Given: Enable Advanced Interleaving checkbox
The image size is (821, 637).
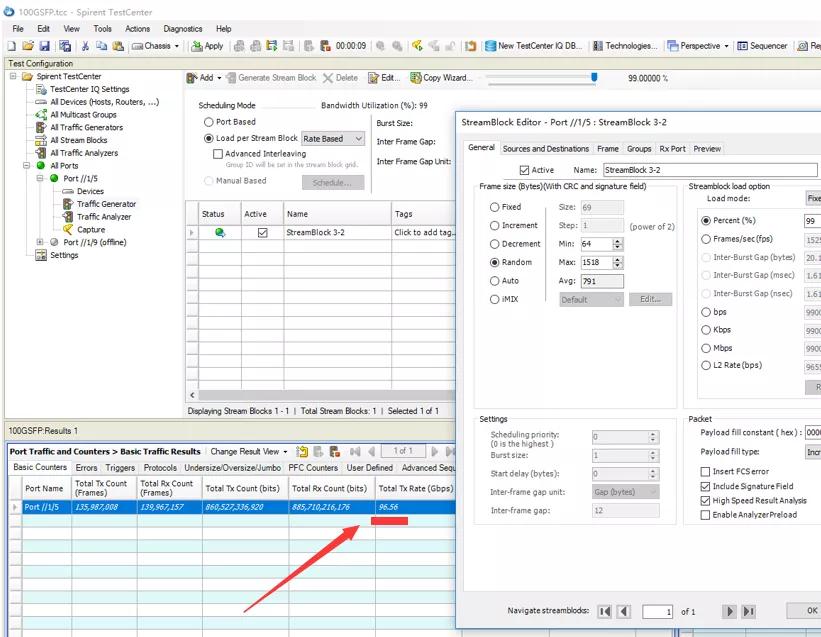Looking at the screenshot, I should [218, 154].
